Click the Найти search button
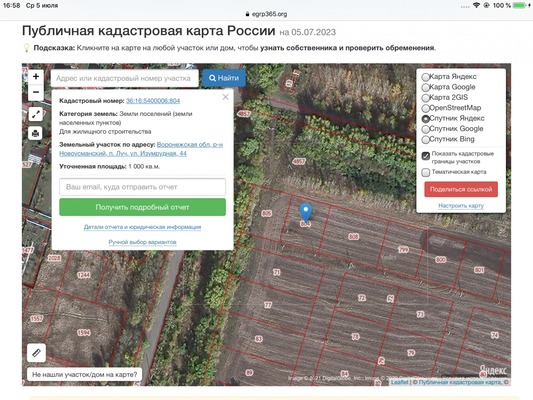 (224, 78)
